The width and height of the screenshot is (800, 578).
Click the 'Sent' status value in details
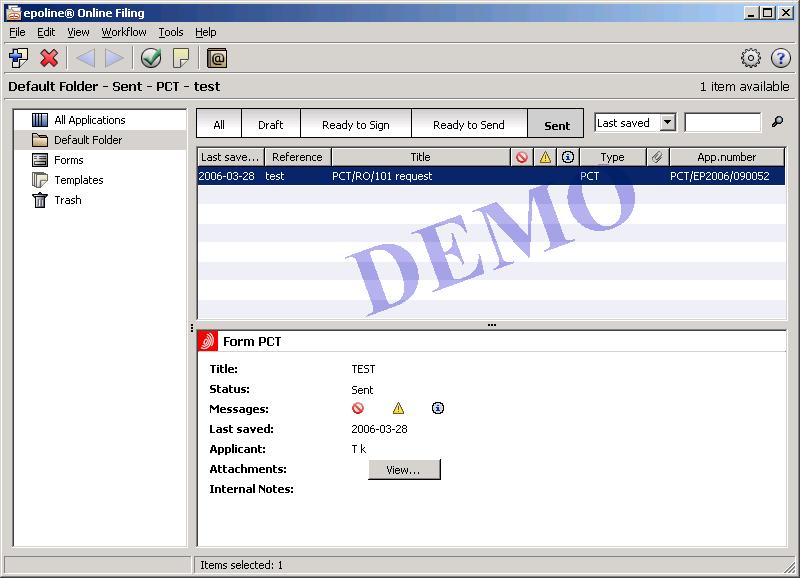pyautogui.click(x=362, y=390)
